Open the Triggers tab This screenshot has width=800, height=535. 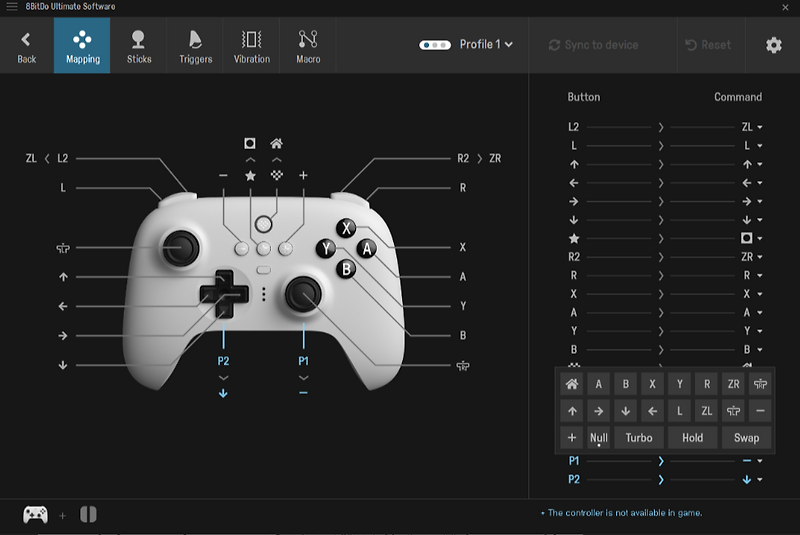[195, 46]
